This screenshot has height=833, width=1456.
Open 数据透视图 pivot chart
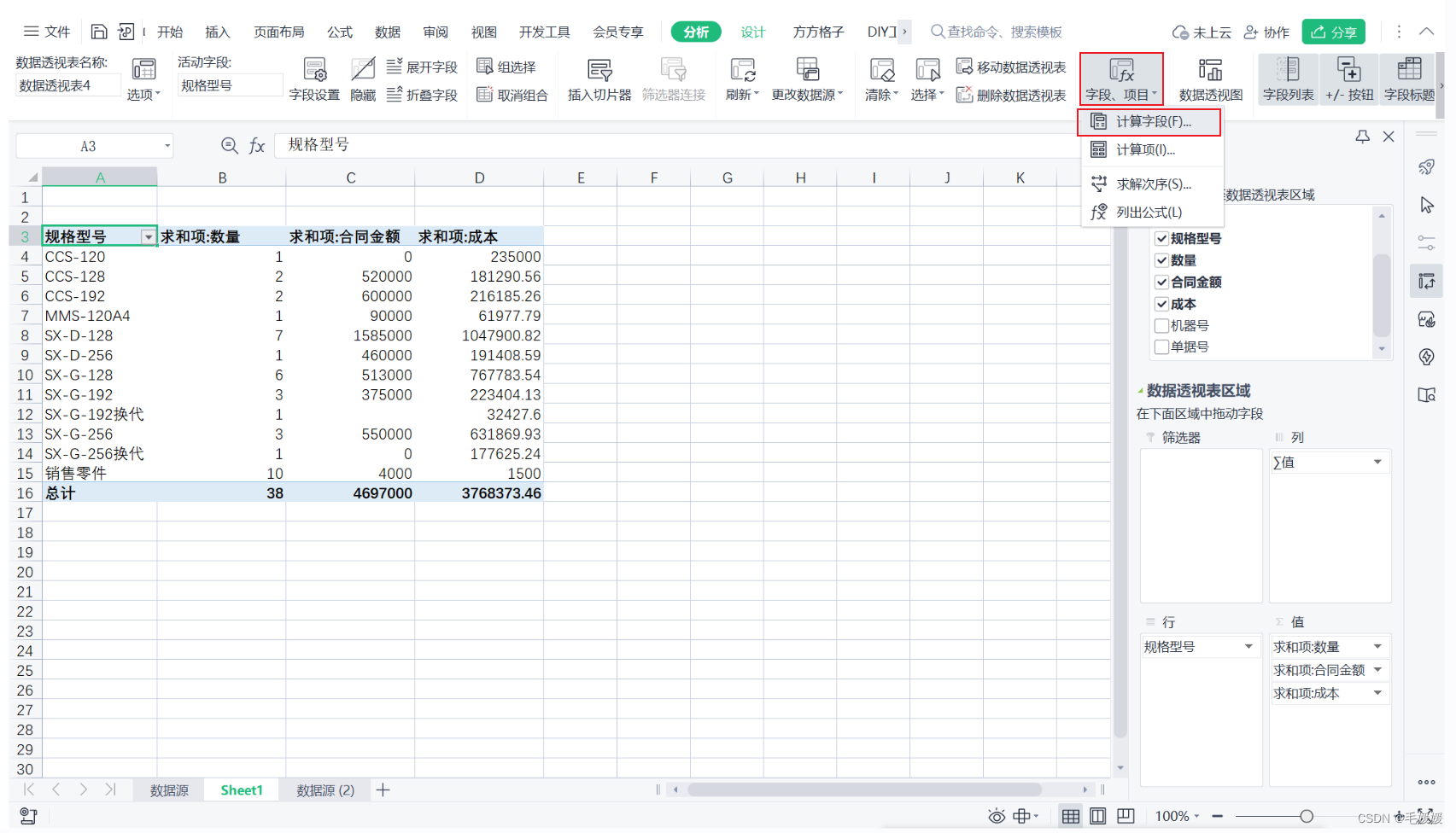point(1210,79)
